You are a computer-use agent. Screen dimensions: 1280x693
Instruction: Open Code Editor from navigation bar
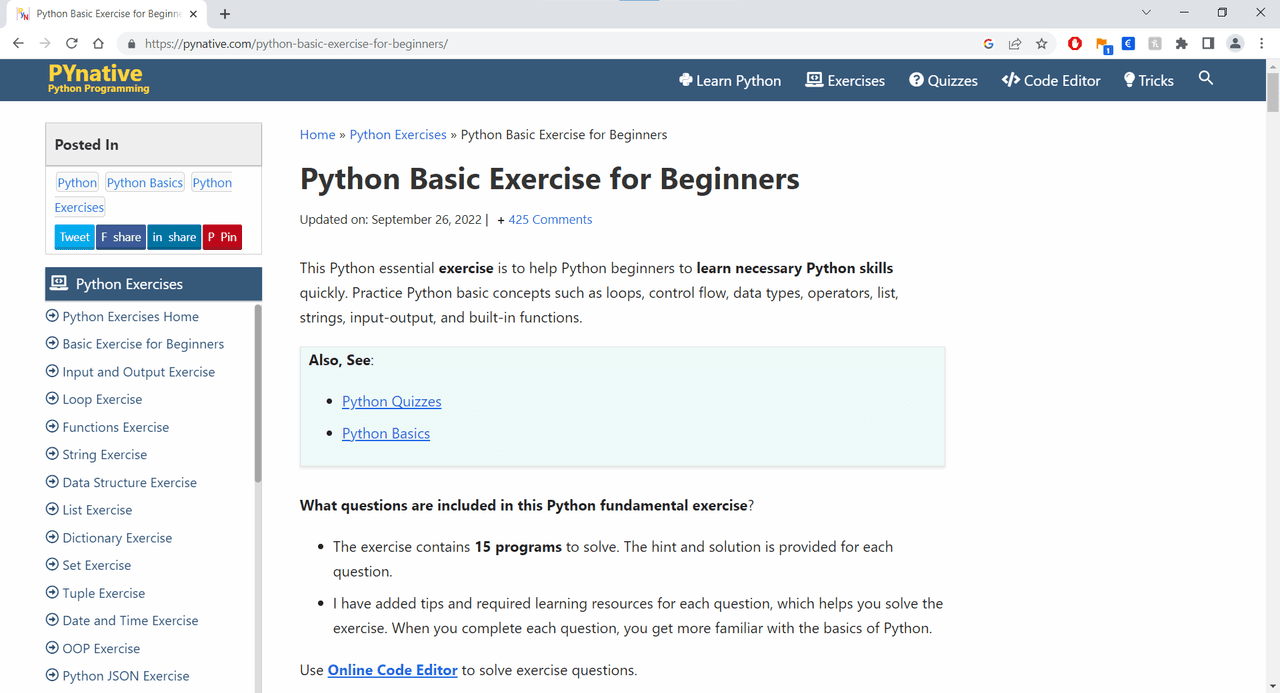coord(1051,80)
